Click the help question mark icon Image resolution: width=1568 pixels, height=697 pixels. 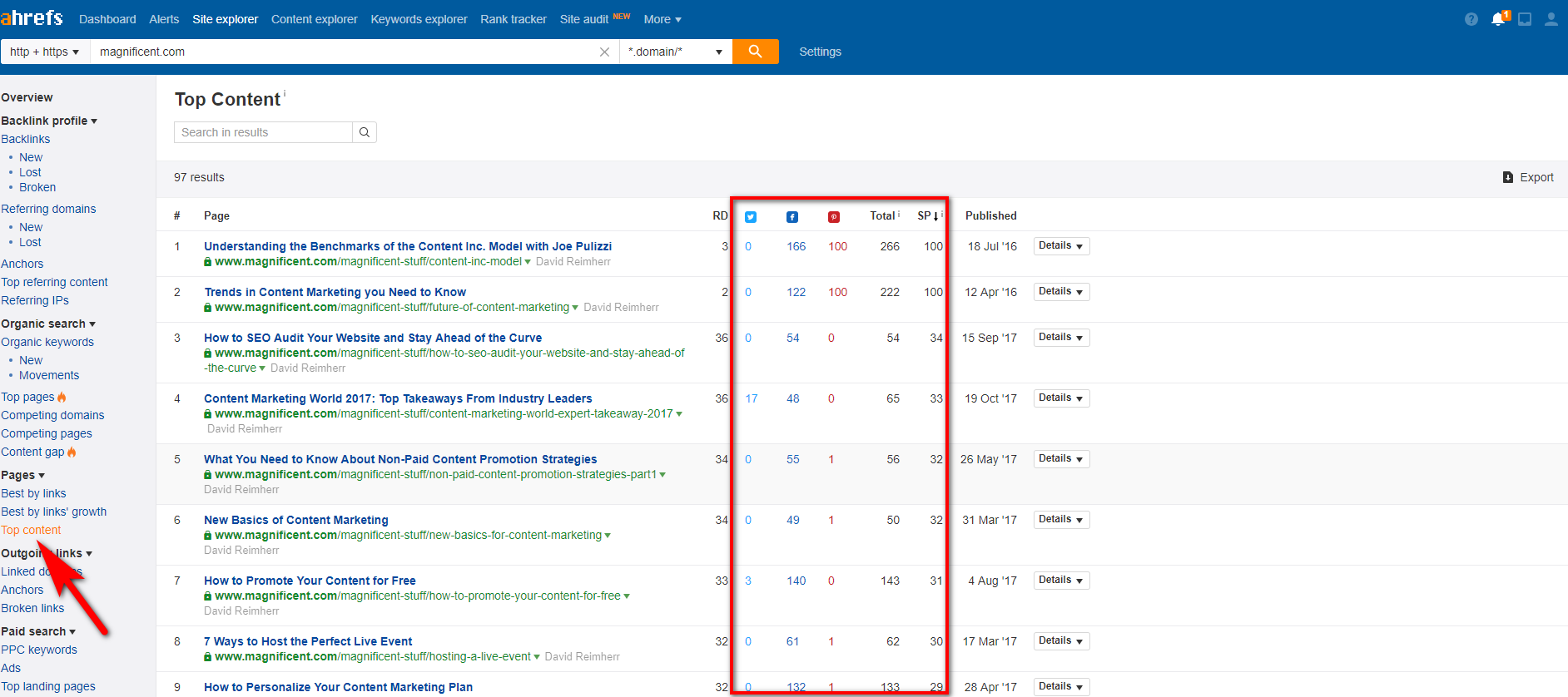[x=1471, y=19]
